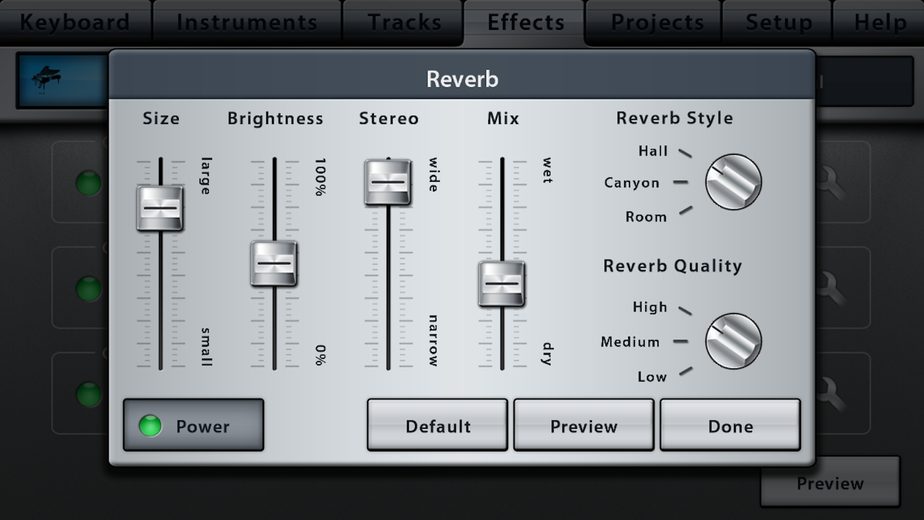Viewport: 924px width, 520px height.
Task: Set reverb quality to Low
Action: click(x=652, y=377)
